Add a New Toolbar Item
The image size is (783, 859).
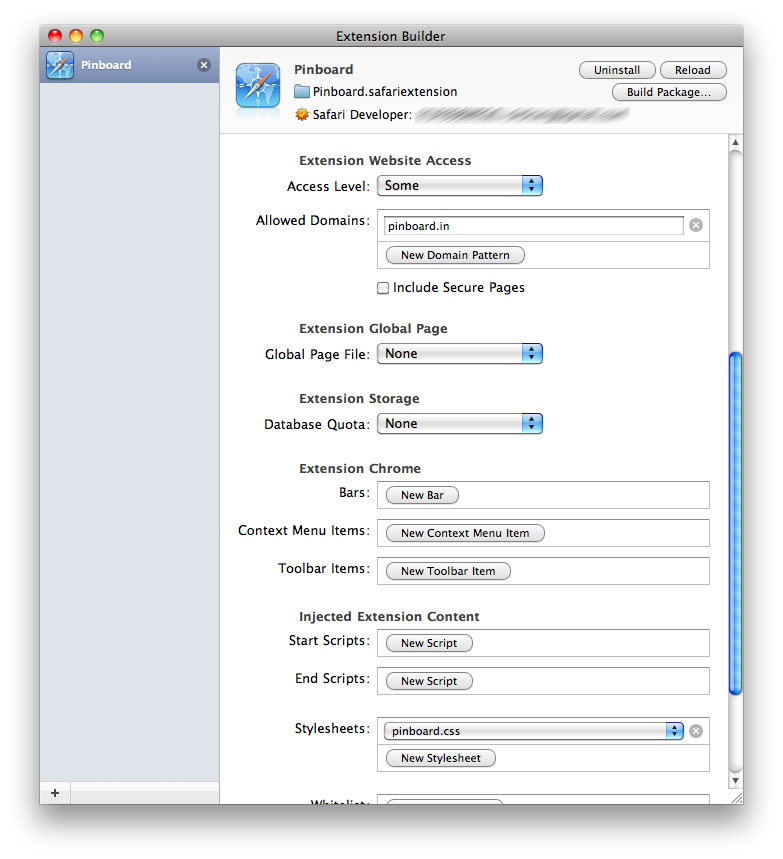click(448, 571)
